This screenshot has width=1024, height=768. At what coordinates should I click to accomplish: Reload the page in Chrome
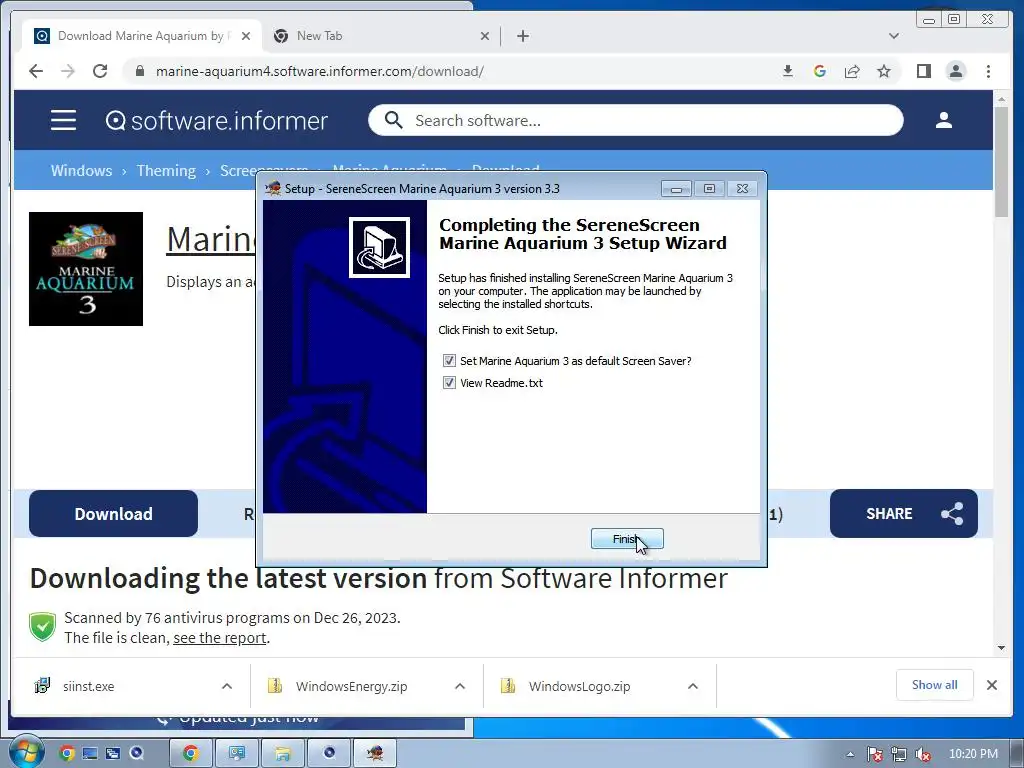click(x=100, y=71)
